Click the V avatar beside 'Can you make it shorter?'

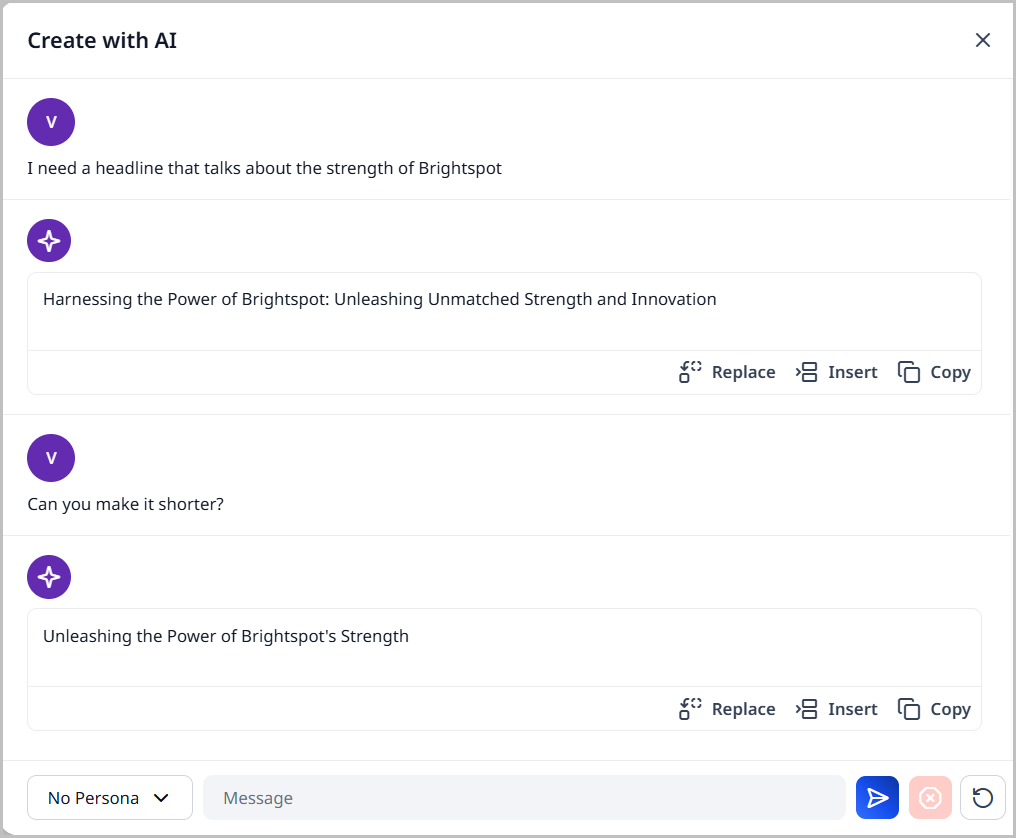(51, 457)
